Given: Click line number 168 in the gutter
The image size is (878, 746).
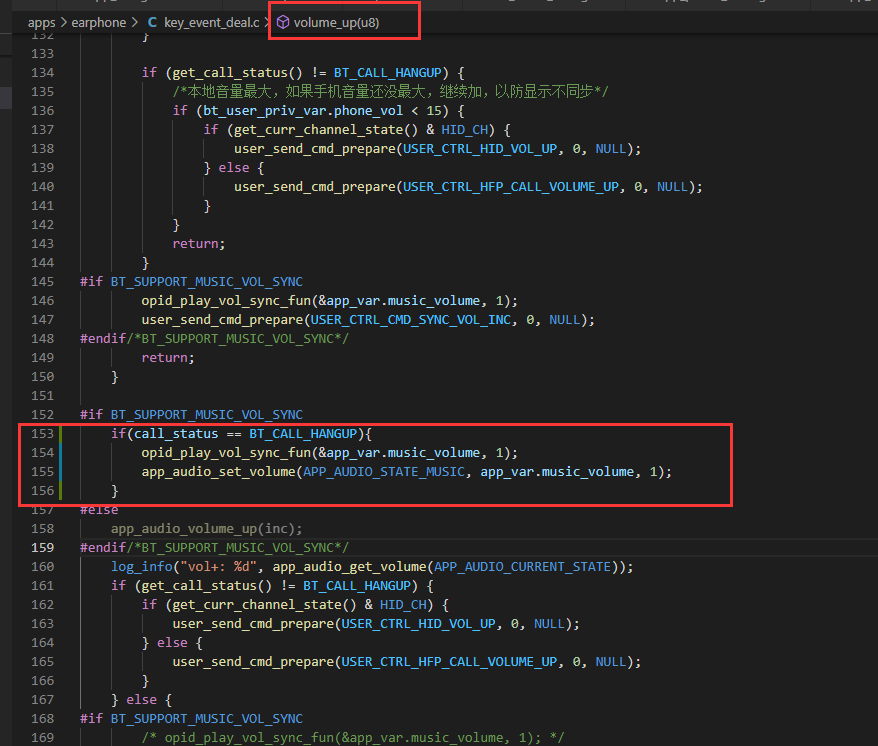Looking at the screenshot, I should pyautogui.click(x=43, y=719).
